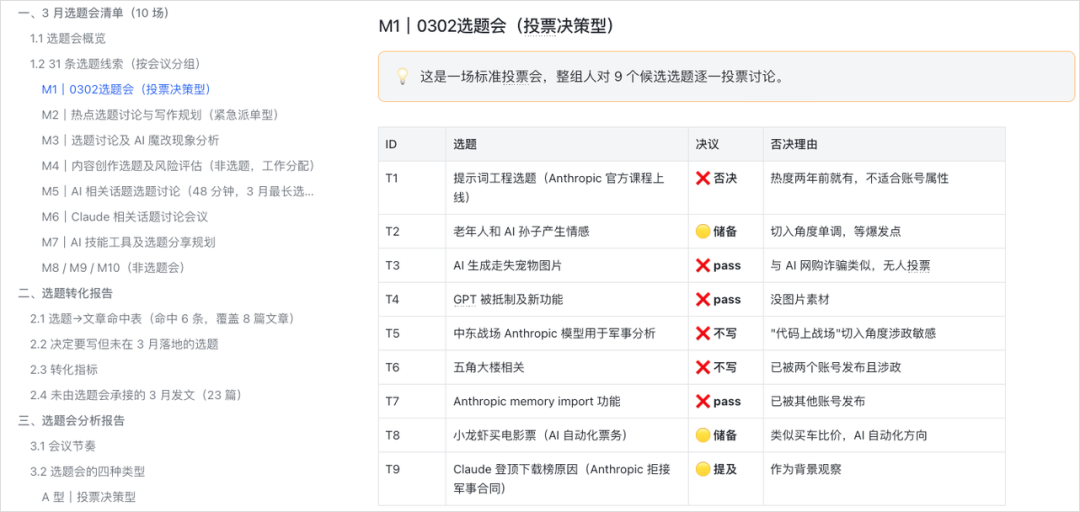Click topic 老年人和 AI 孙子产生情感
This screenshot has width=1080, height=512.
point(521,232)
